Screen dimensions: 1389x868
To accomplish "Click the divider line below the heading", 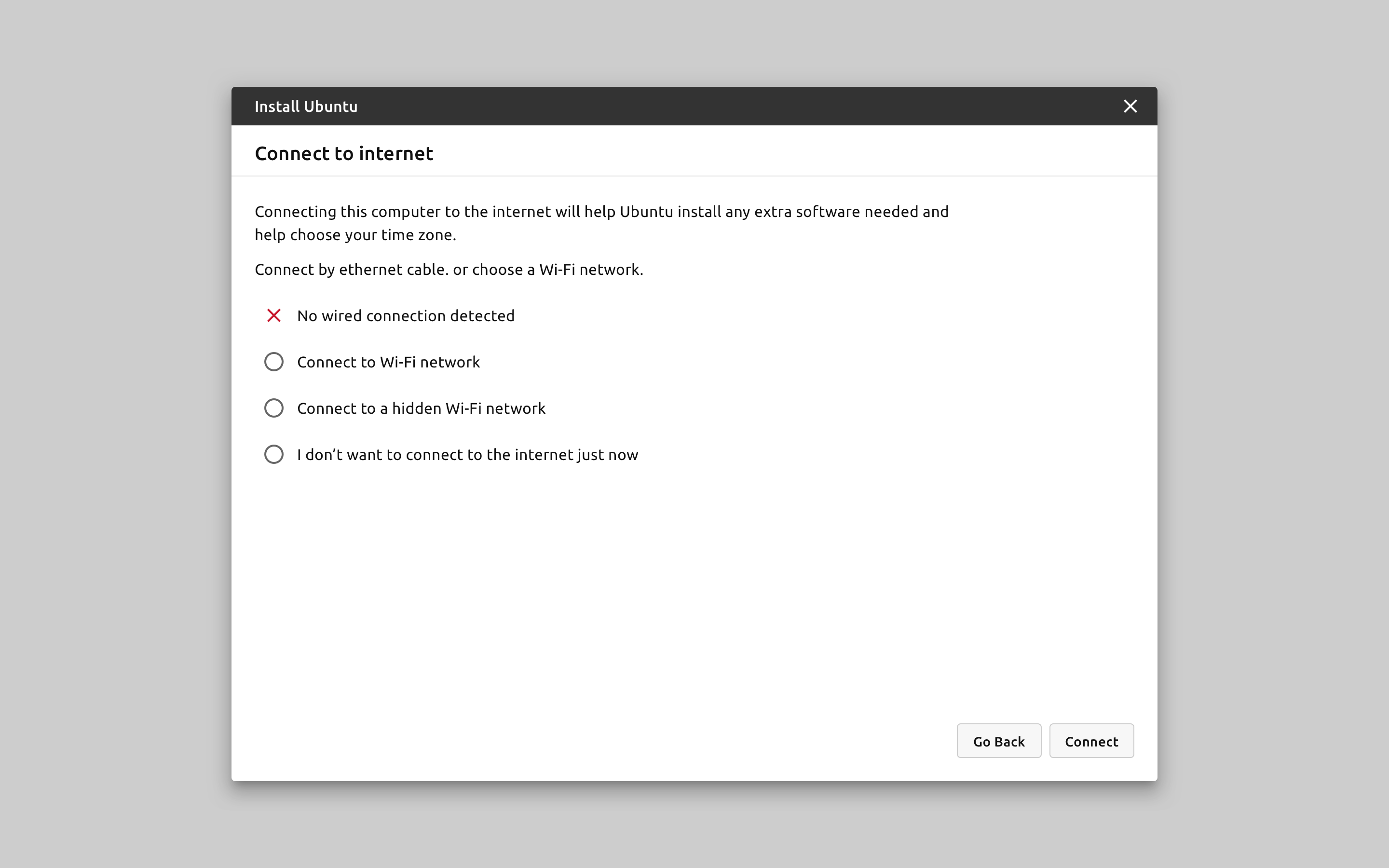I will (x=694, y=176).
